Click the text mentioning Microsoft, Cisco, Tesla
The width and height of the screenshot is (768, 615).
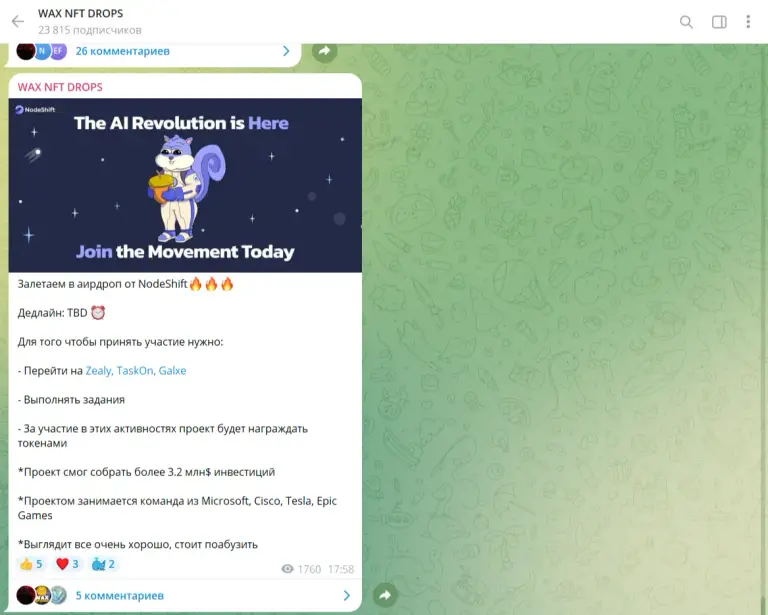177,508
